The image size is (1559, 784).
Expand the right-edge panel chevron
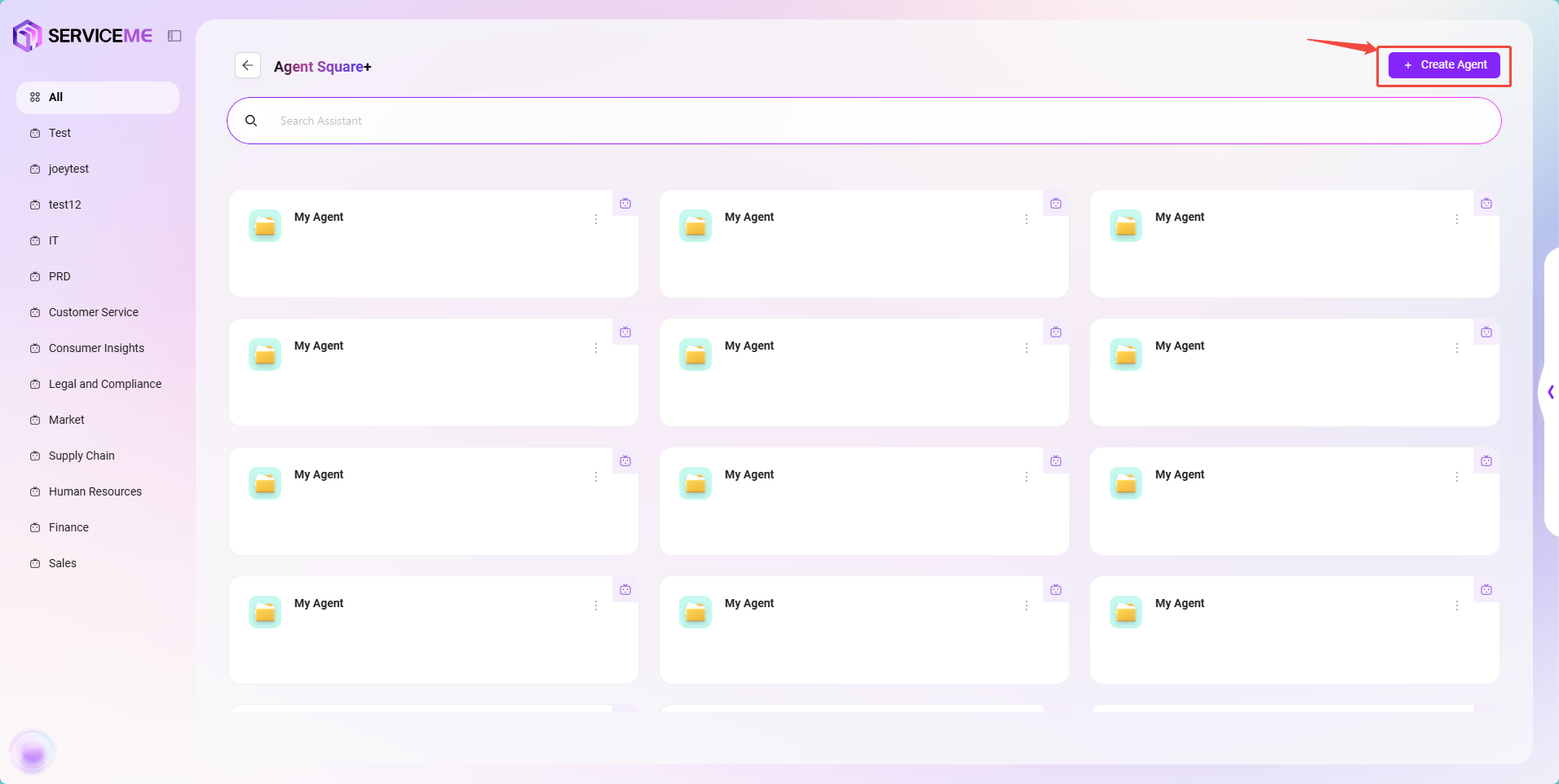[x=1551, y=393]
